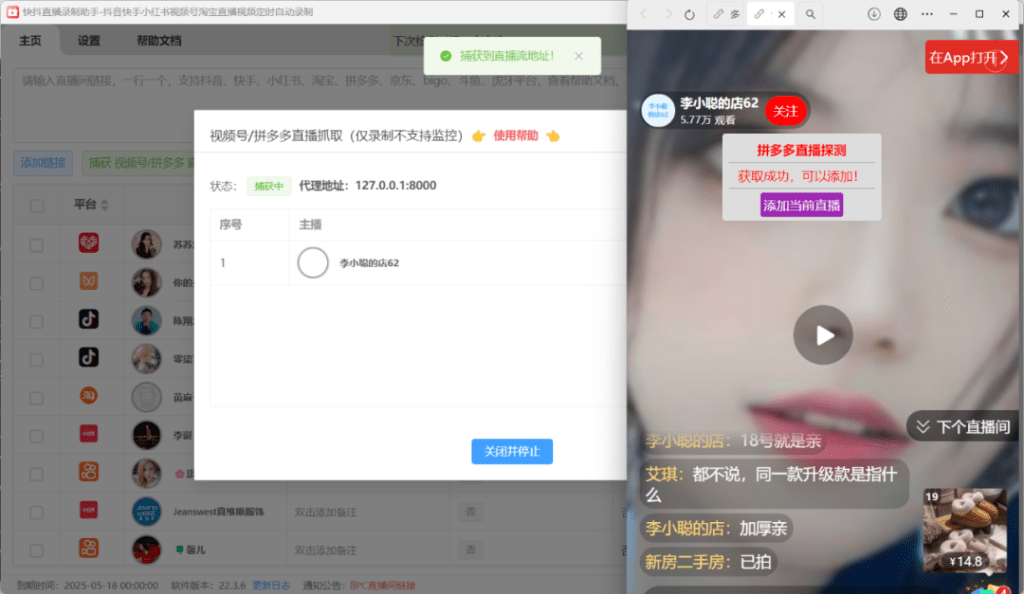Reload the live stream browser page
1024x594 pixels.
[690, 14]
